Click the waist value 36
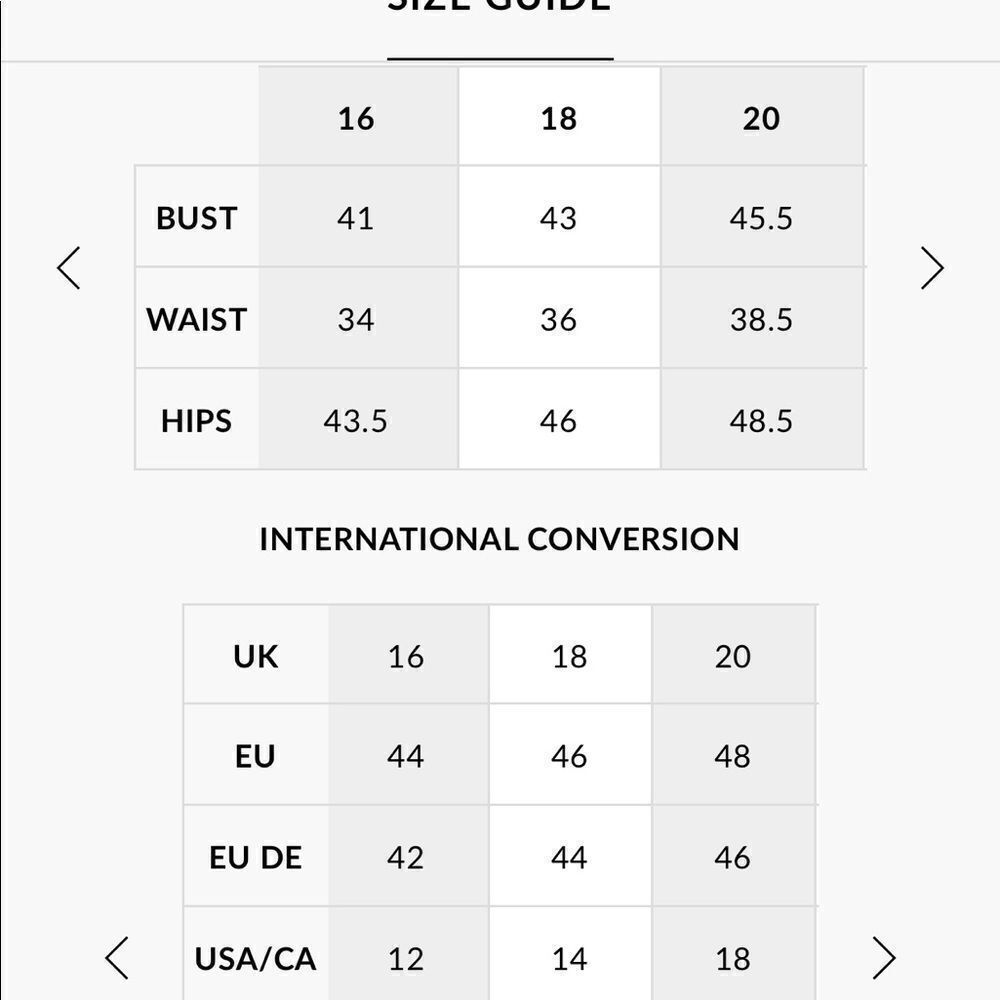The image size is (1000, 1000). point(559,318)
